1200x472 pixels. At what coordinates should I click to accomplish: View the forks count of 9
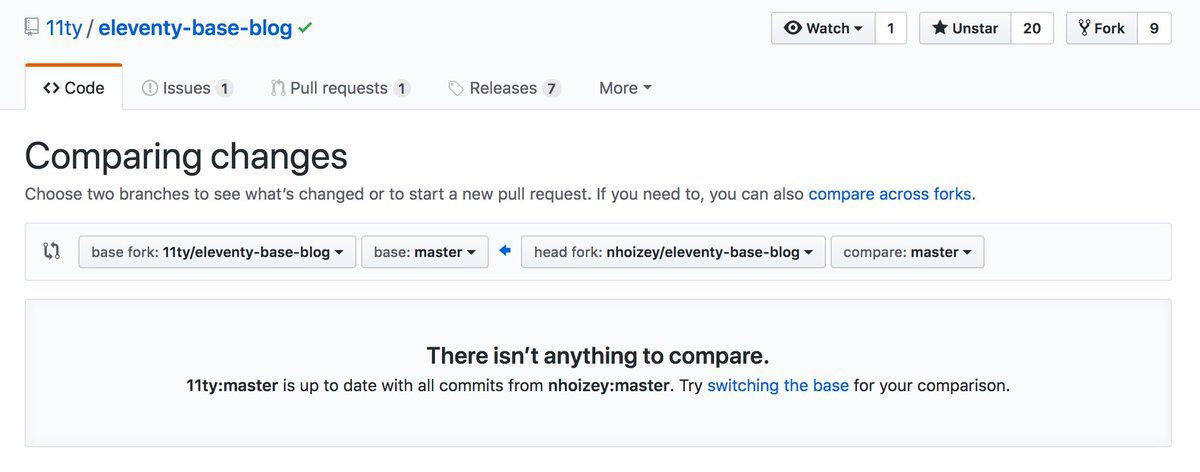pos(1154,28)
